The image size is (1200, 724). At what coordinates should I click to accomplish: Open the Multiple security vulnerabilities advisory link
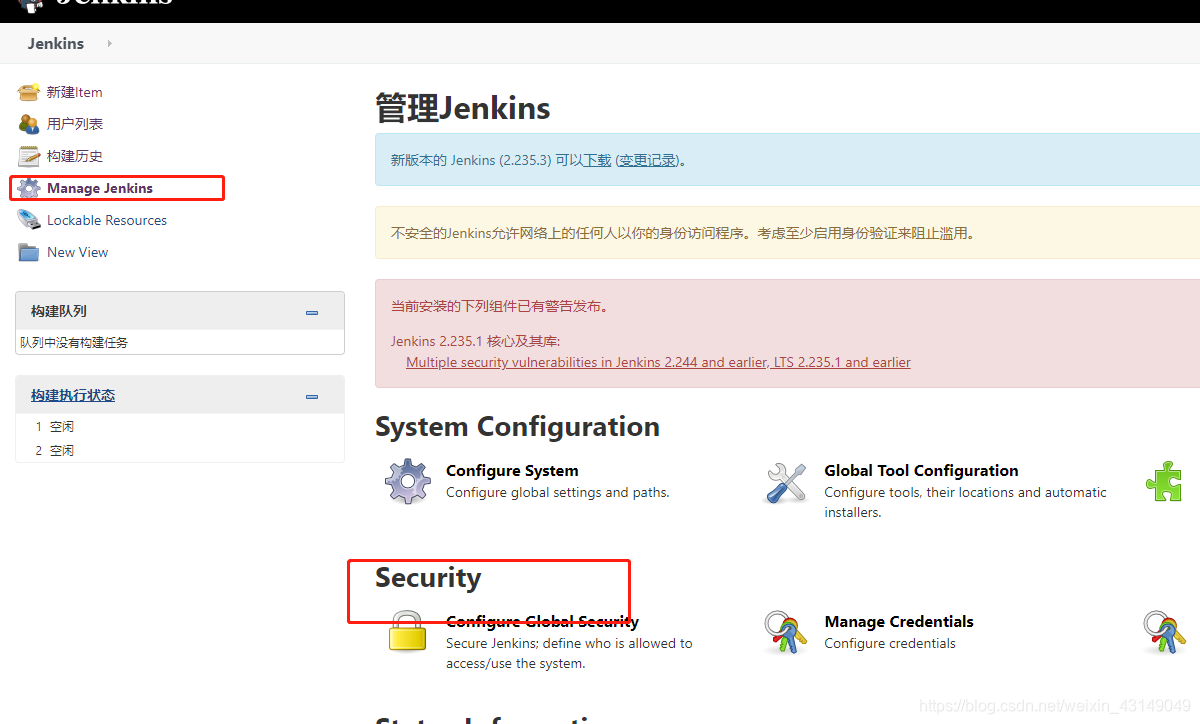coord(658,362)
